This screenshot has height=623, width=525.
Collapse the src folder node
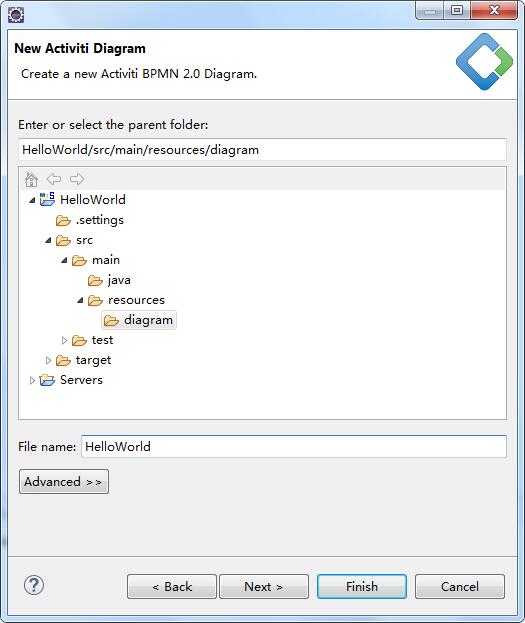pos(48,240)
